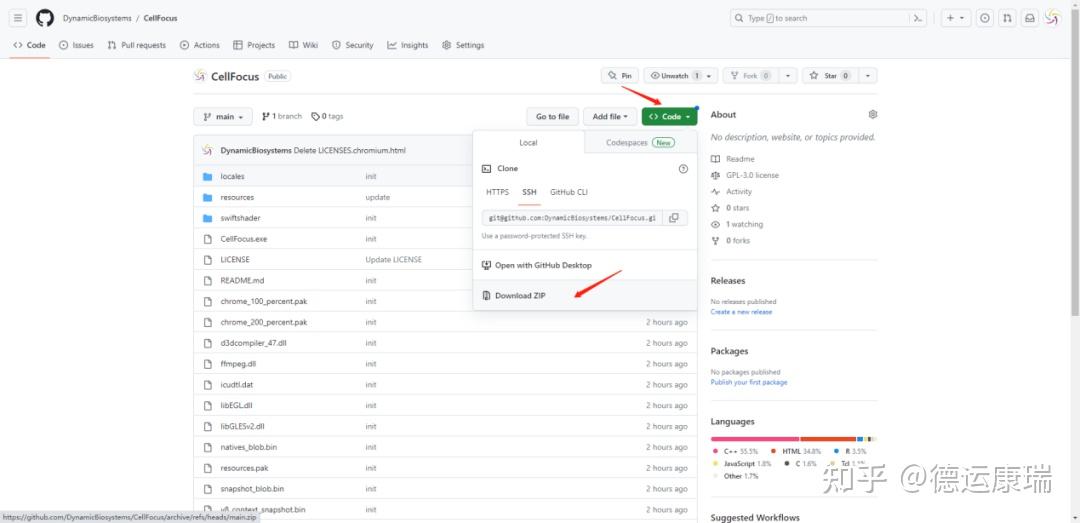
Task: Expand the Fork dropdown arrow
Action: pos(788,76)
